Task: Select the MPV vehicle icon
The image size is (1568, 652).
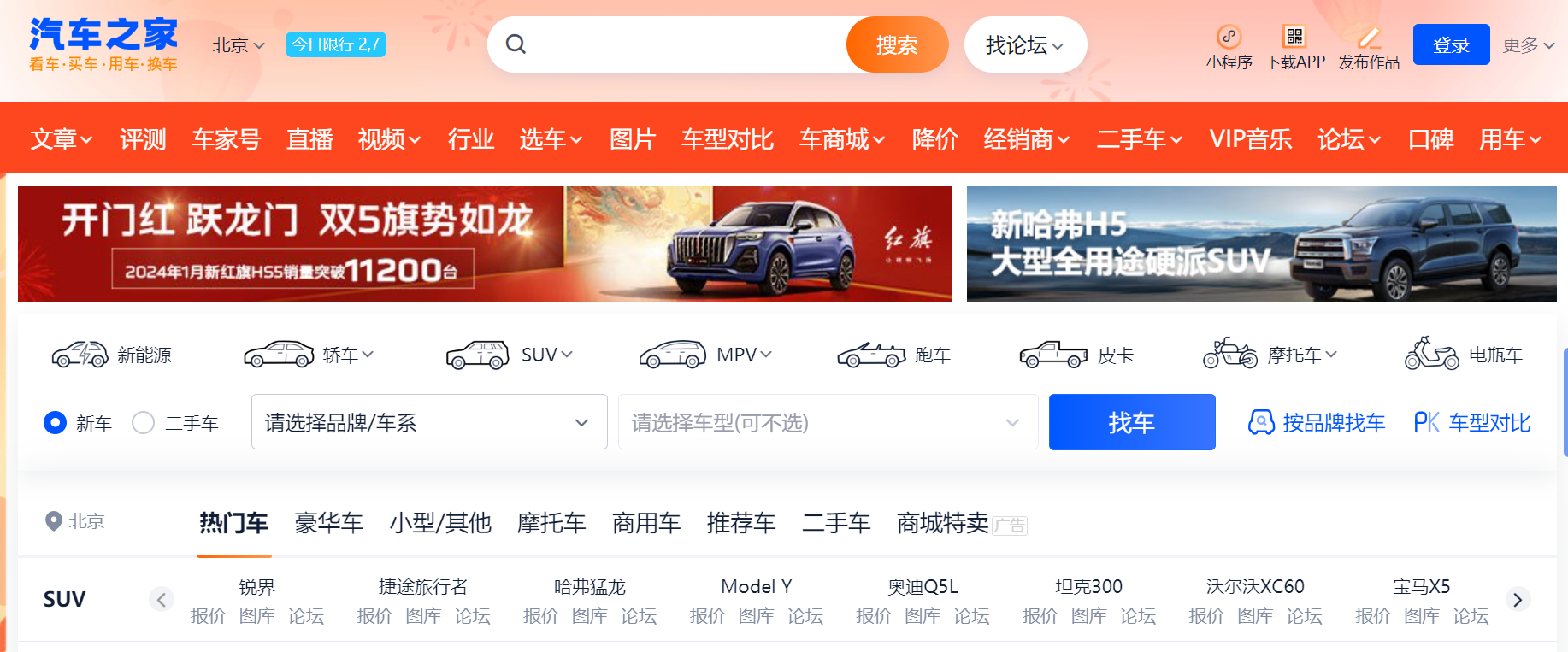Action: point(673,354)
